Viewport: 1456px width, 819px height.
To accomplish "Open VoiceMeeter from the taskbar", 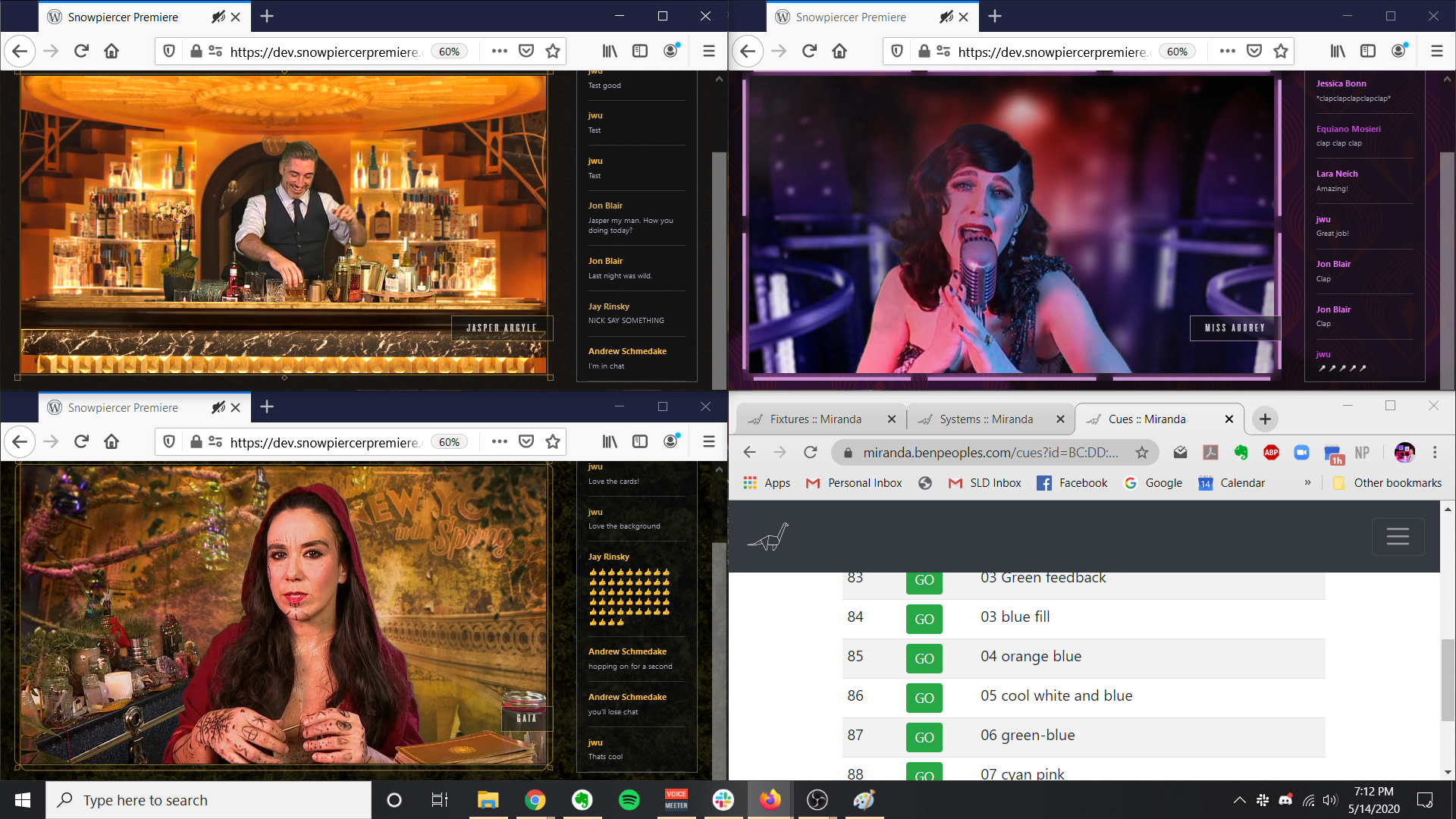I will pyautogui.click(x=676, y=800).
